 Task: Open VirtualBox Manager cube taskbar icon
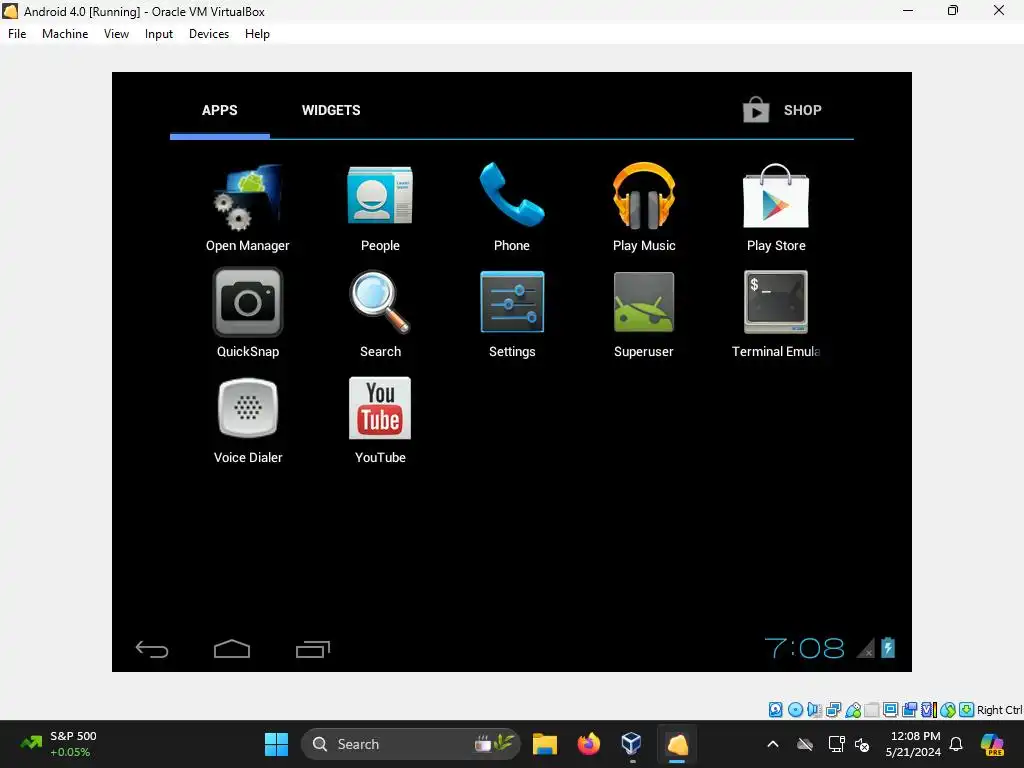632,744
